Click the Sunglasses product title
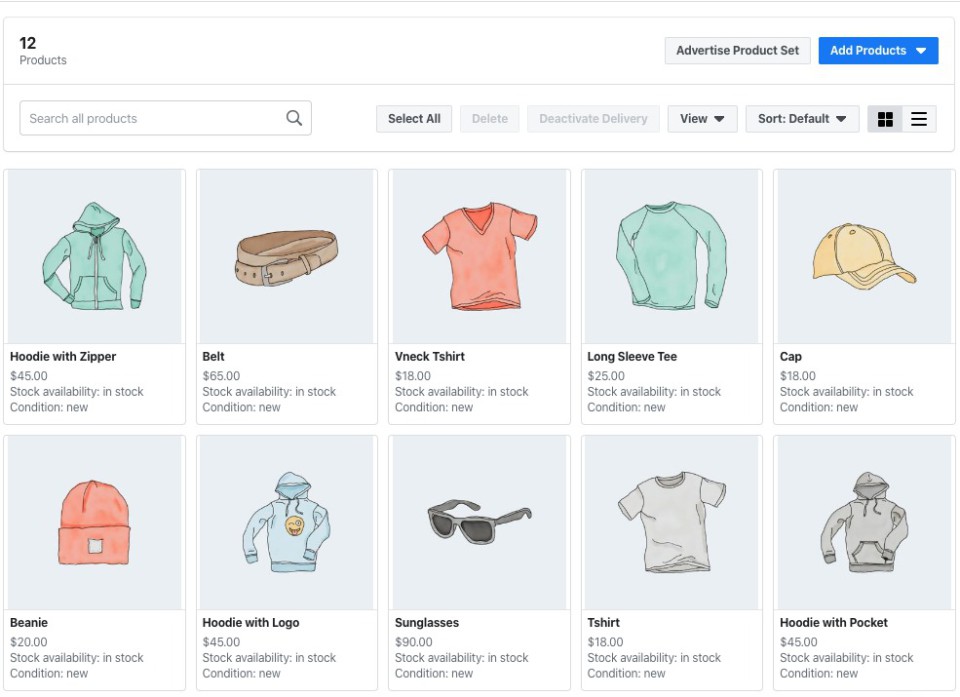This screenshot has height=697, width=960. 427,623
